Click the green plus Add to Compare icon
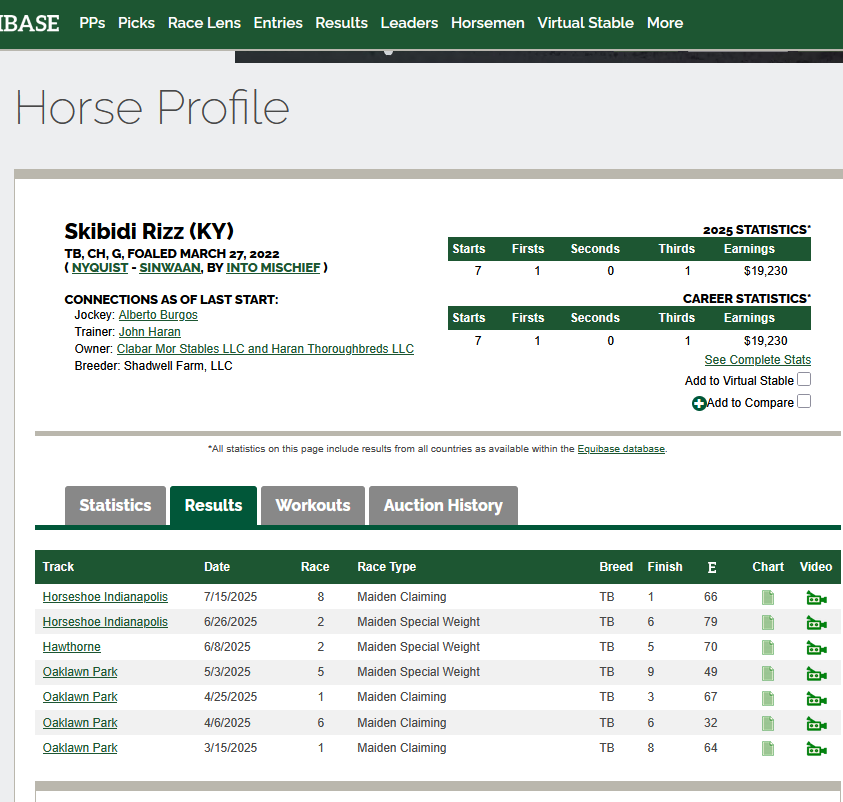843x802 pixels. click(699, 404)
